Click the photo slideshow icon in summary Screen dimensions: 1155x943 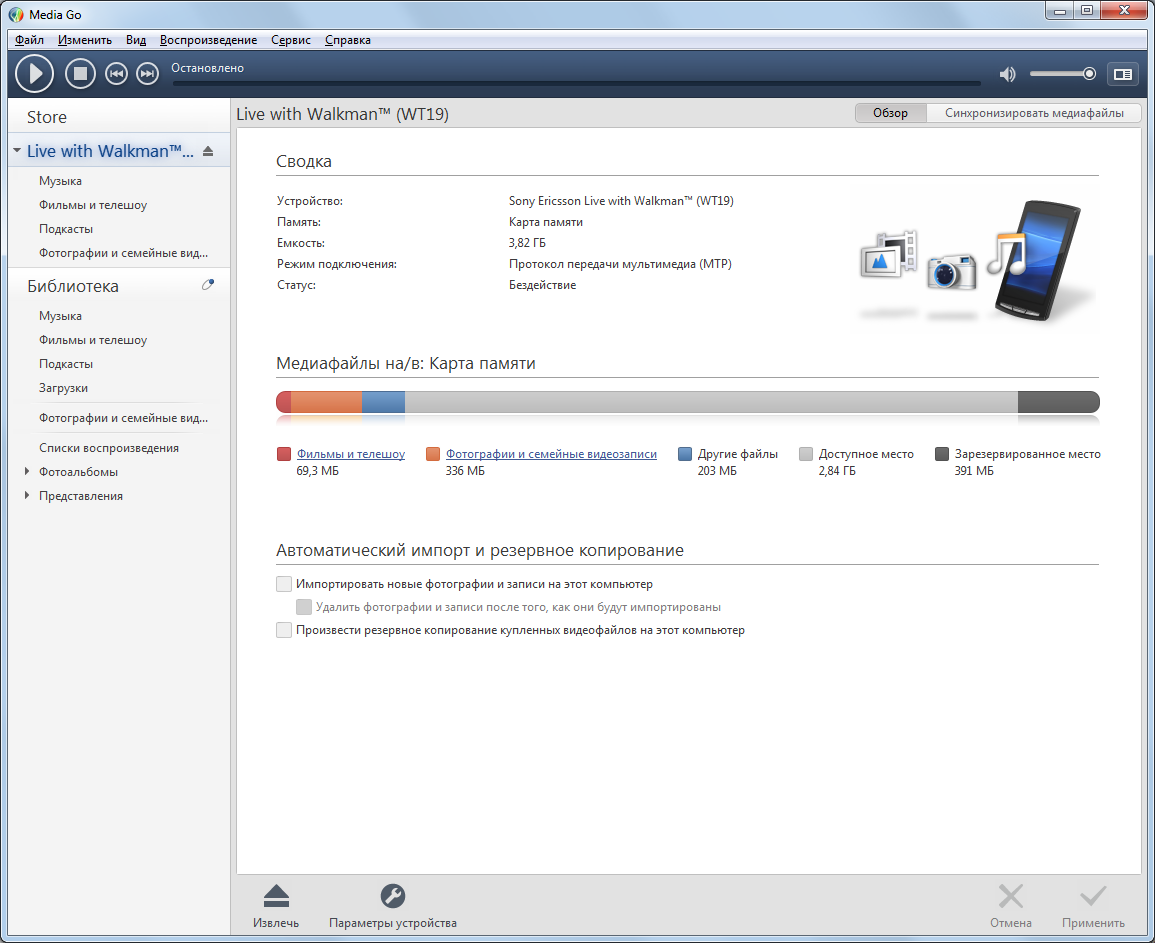coord(888,254)
